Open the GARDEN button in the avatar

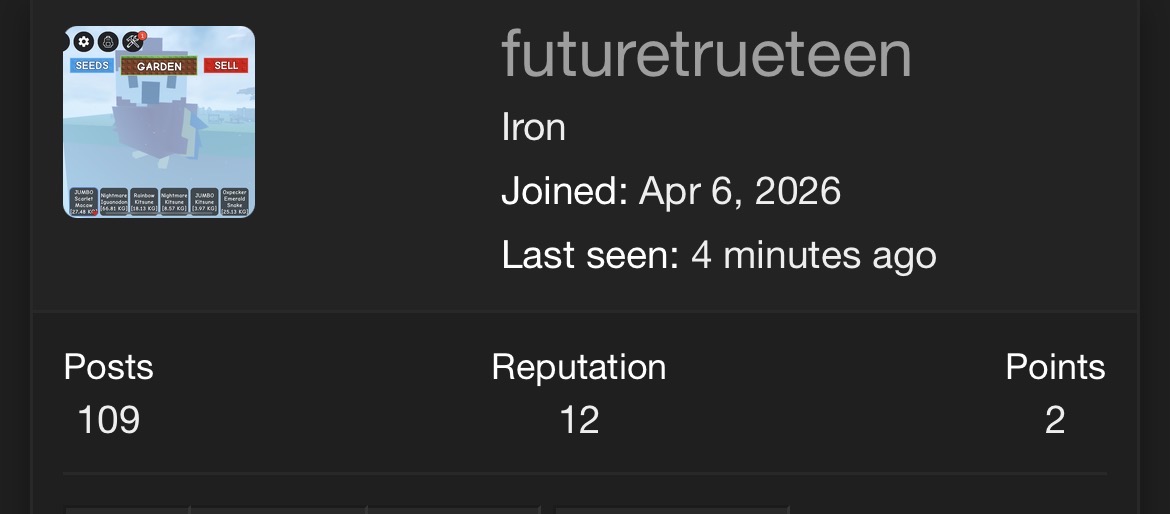pyautogui.click(x=159, y=66)
